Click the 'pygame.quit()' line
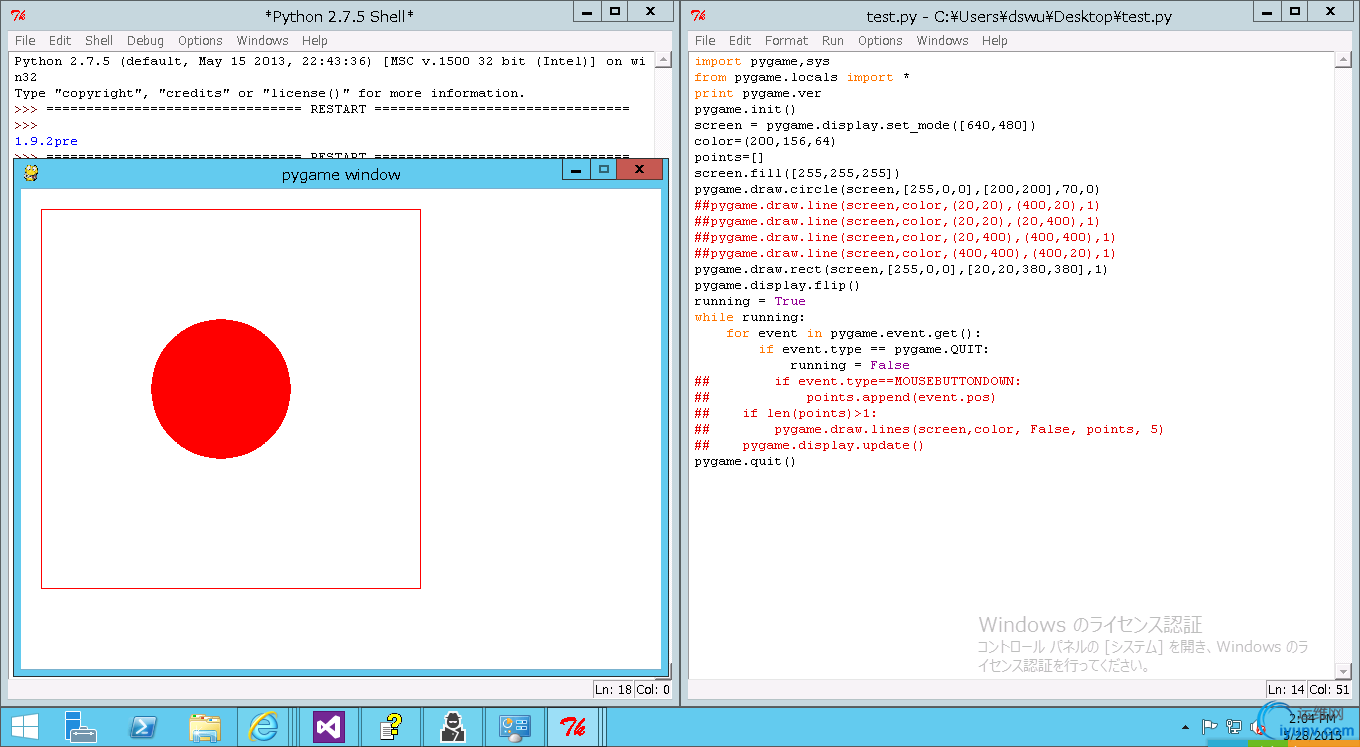The height and width of the screenshot is (747, 1360). click(x=745, y=461)
